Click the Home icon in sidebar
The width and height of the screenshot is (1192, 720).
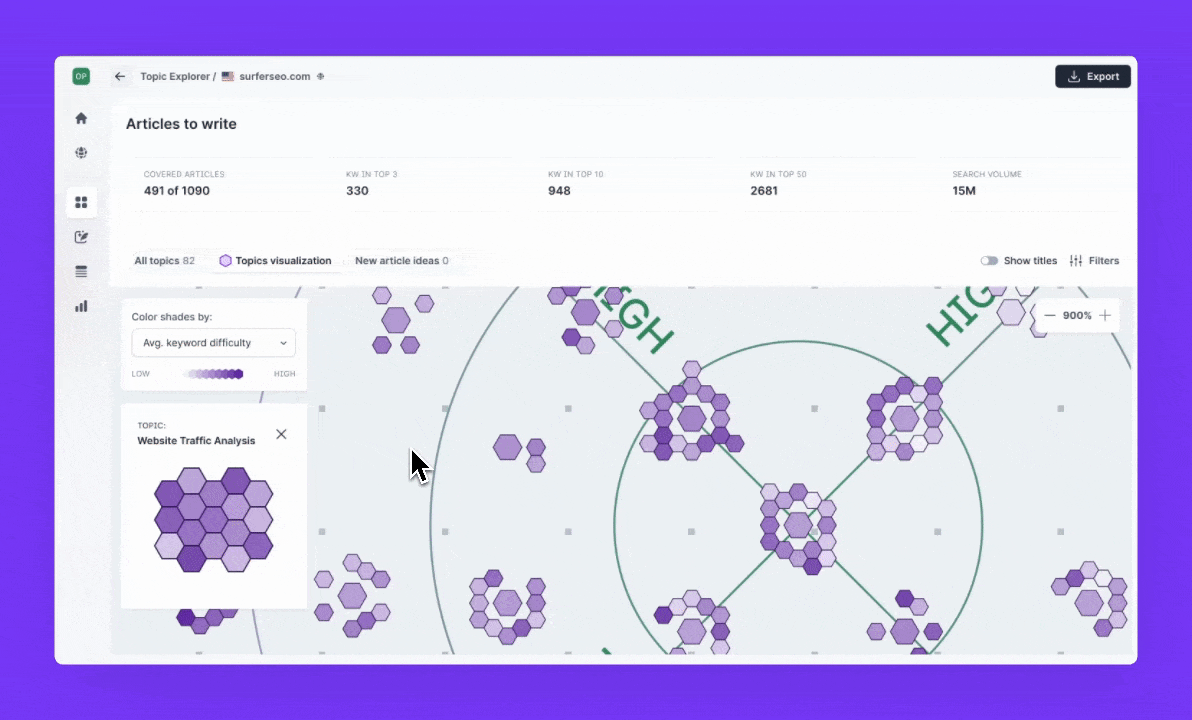click(81, 118)
